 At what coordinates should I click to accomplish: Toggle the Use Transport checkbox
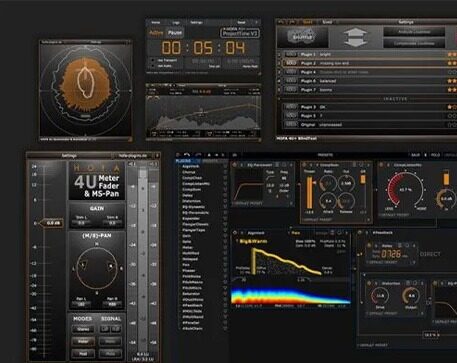pyautogui.click(x=153, y=60)
